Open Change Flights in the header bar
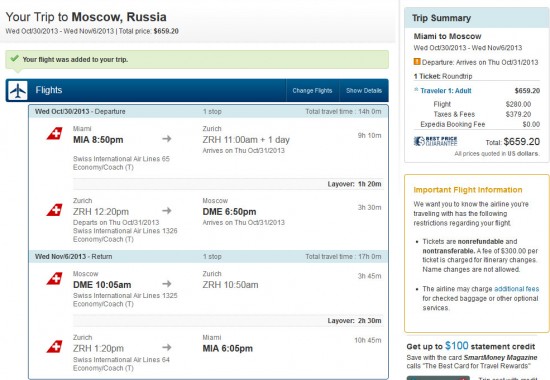 pyautogui.click(x=312, y=91)
